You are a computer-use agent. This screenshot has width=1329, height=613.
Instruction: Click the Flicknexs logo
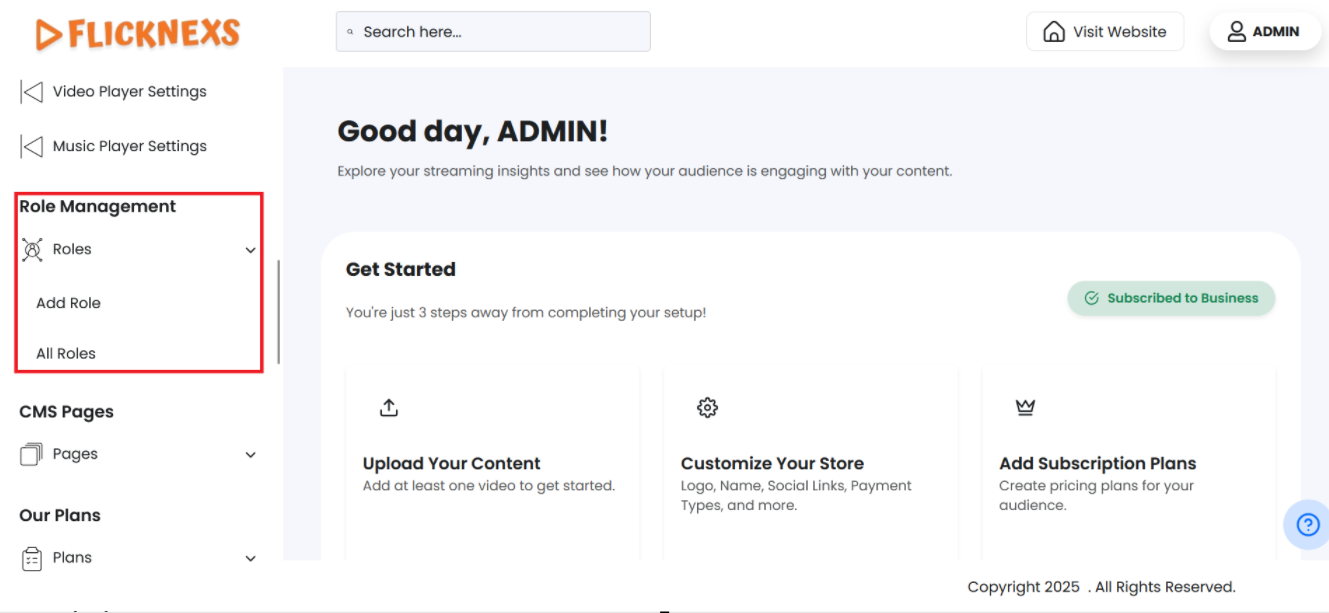click(138, 34)
